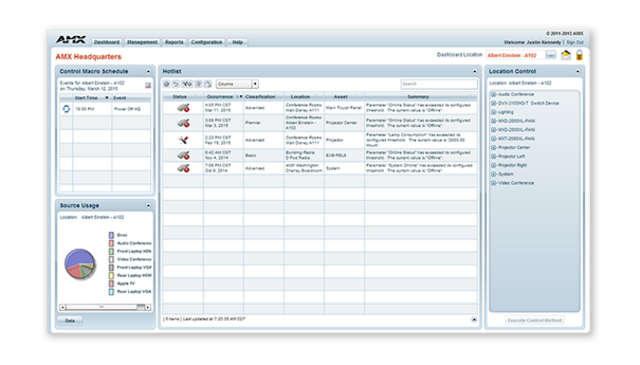Open the Help tab
The image size is (640, 365).
pyautogui.click(x=238, y=42)
